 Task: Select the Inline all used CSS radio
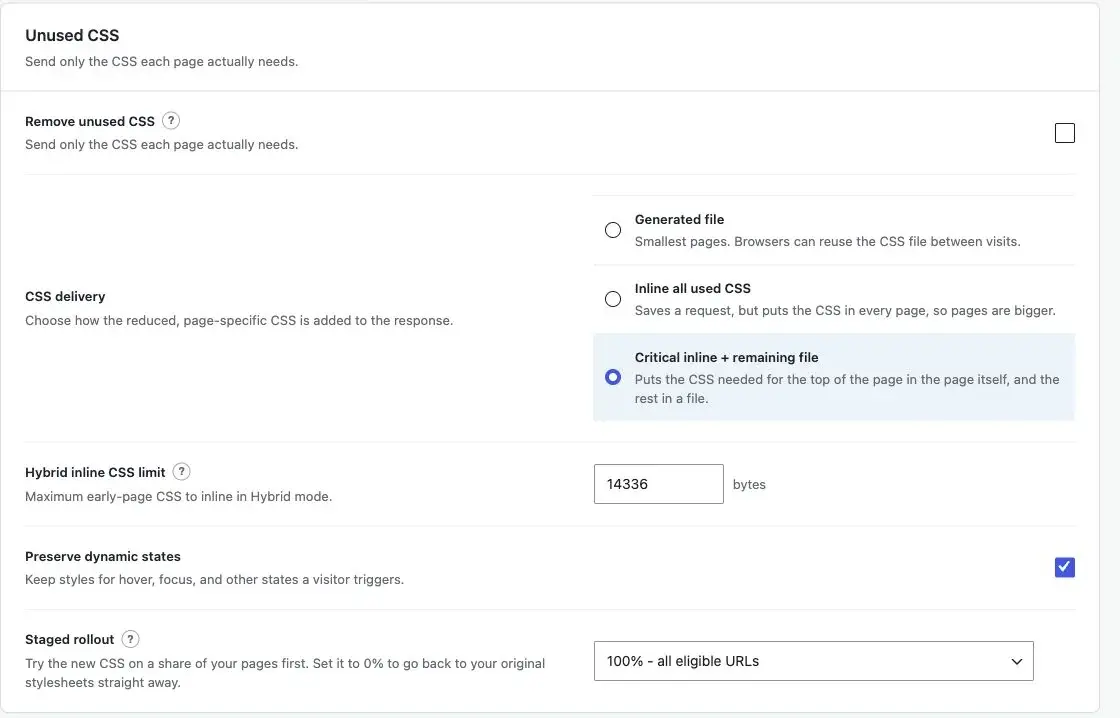pos(613,299)
